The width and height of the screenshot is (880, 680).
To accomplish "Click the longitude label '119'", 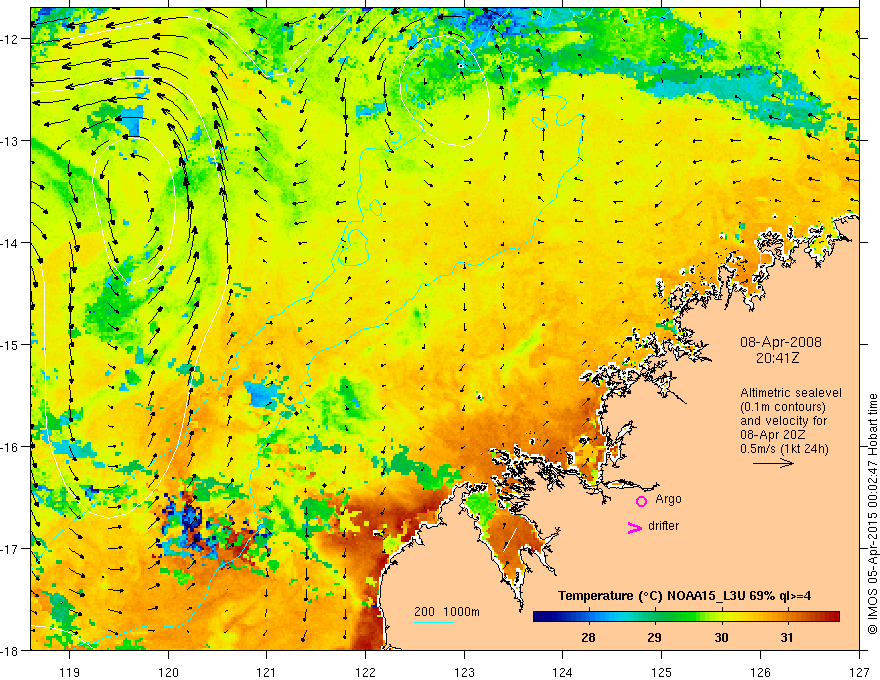I will 70,672.
